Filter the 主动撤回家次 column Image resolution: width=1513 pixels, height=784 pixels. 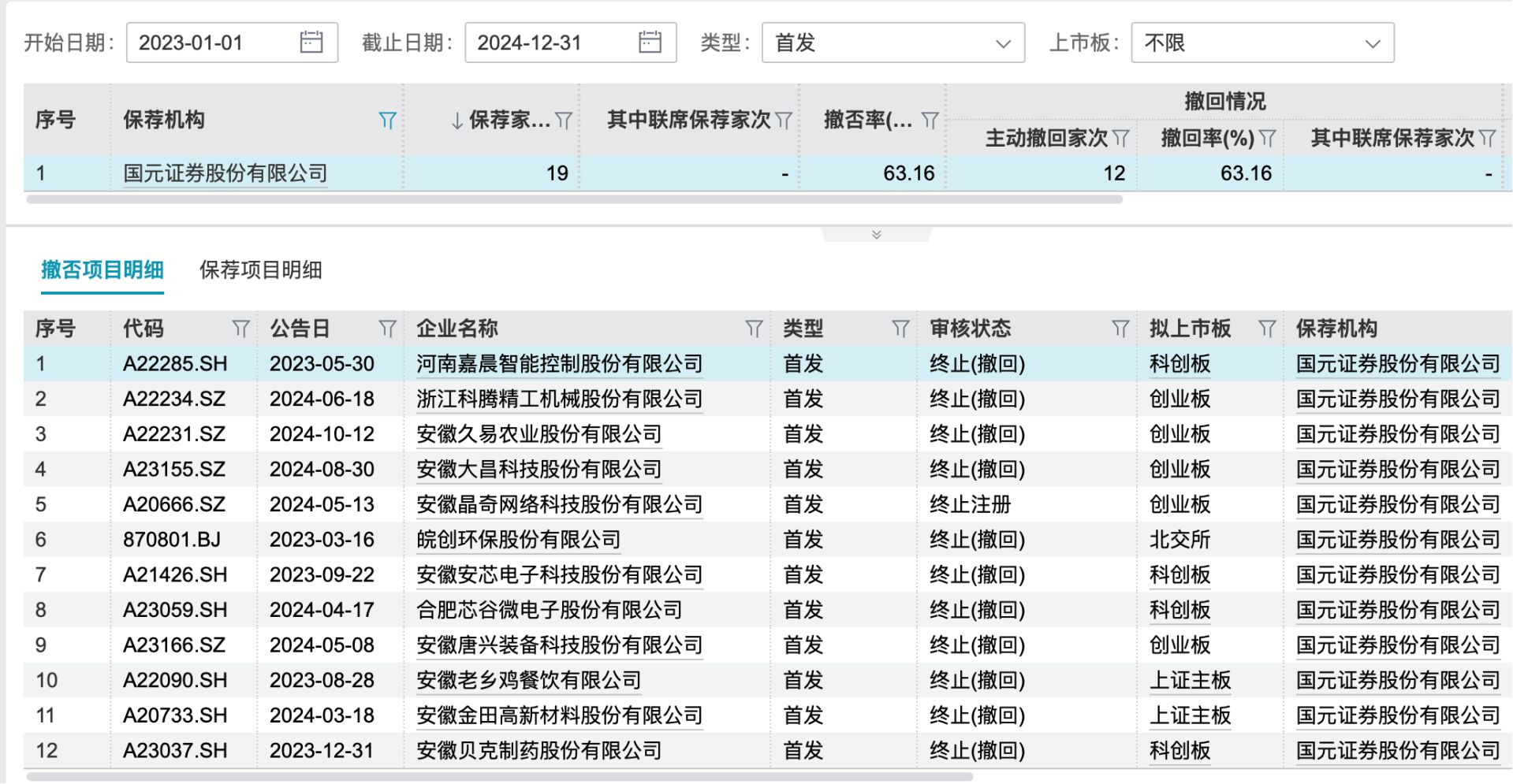point(1120,139)
